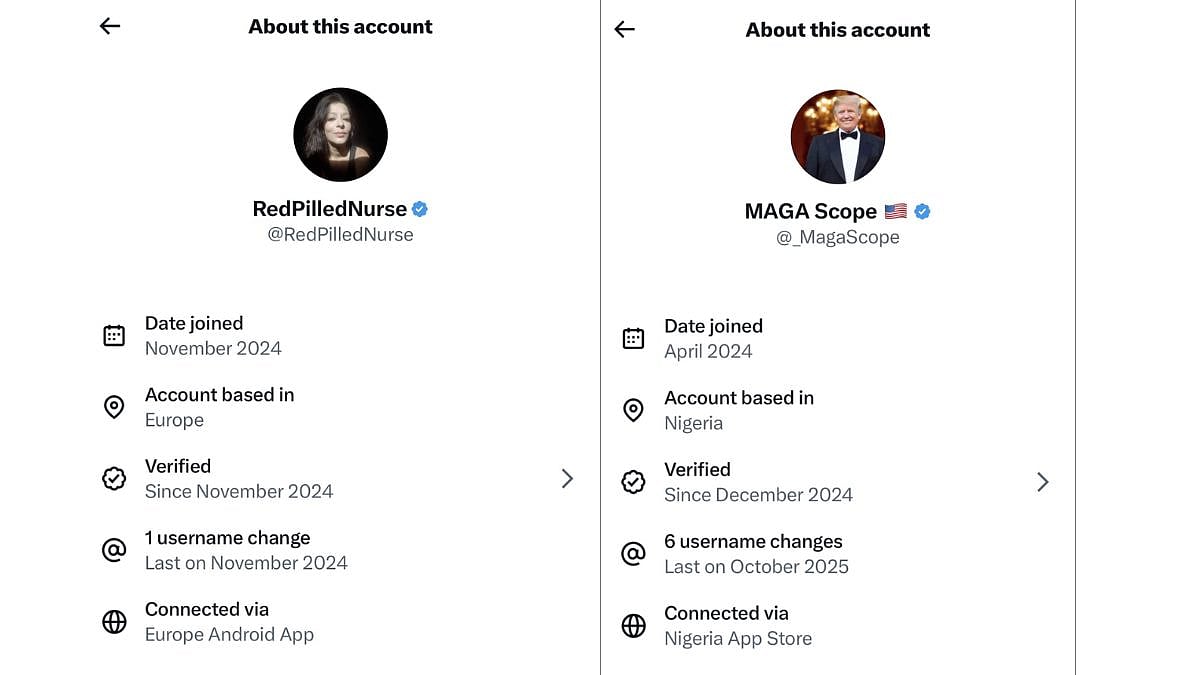
Task: Click the Verified seal icon on MAGA Scope panel
Action: (x=633, y=481)
